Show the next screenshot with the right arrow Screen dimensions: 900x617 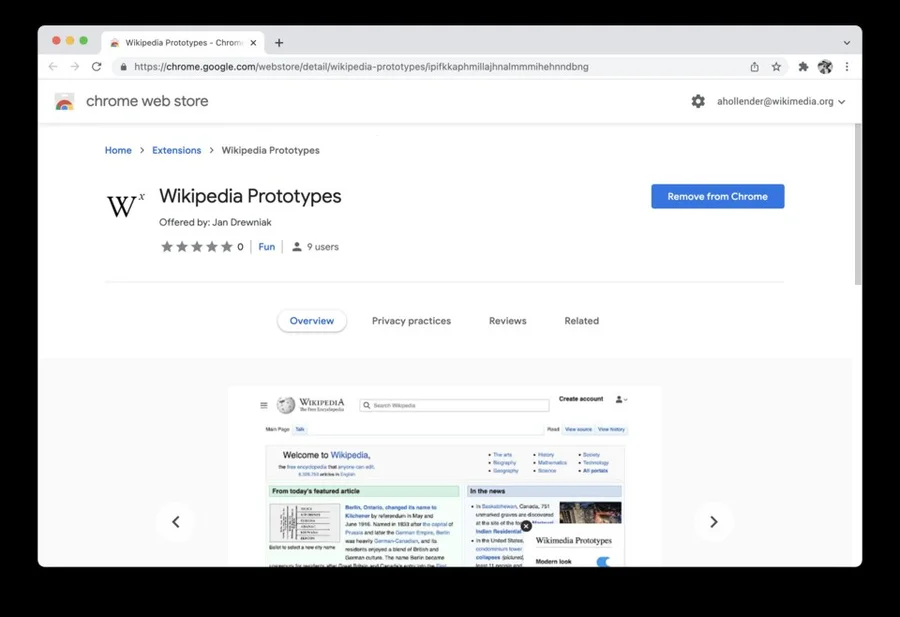(713, 522)
